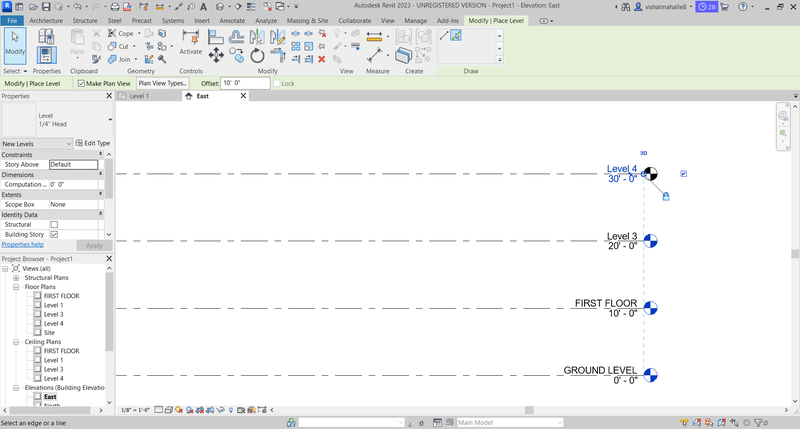Click the Measure Between Two References icon
Screen dimensions: 800x429
374,55
